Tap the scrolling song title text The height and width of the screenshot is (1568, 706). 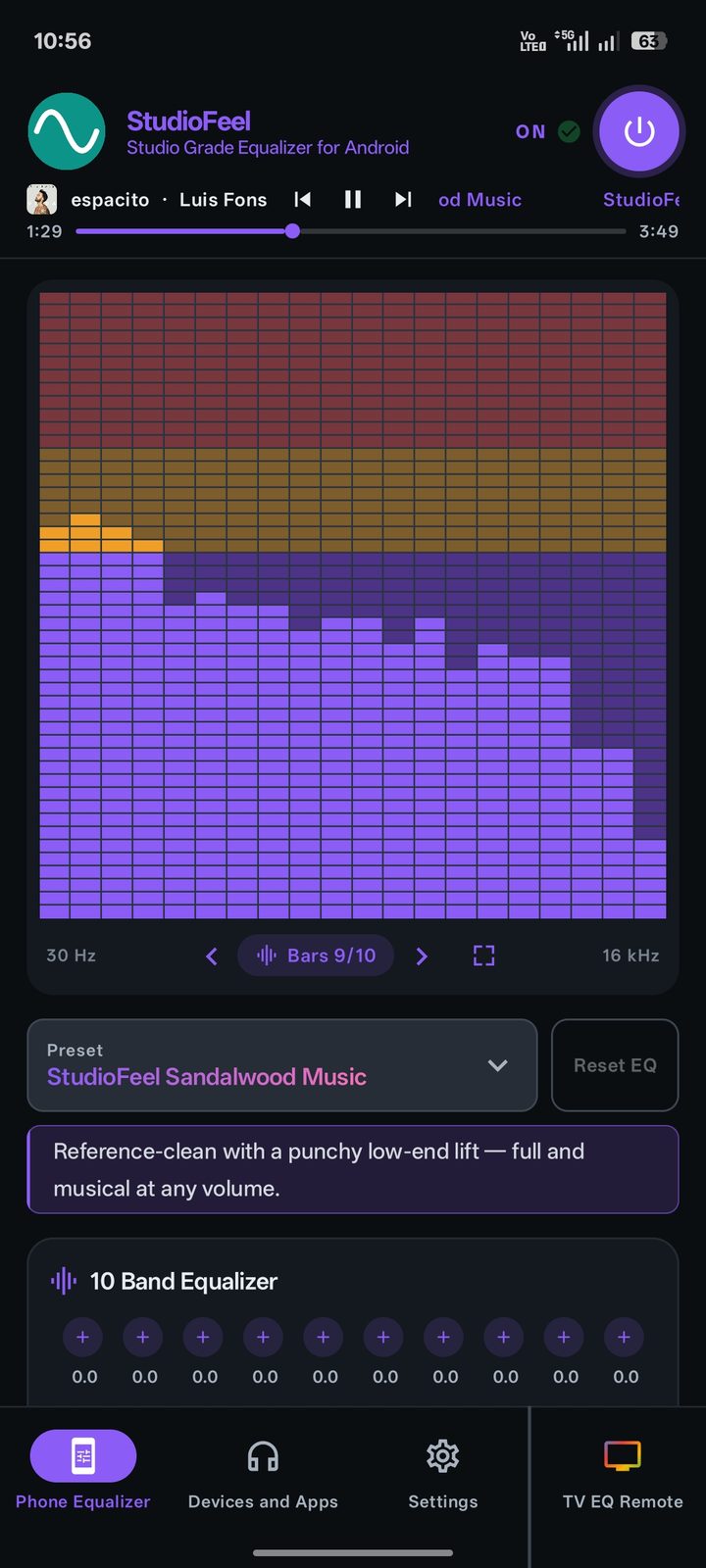[x=169, y=200]
